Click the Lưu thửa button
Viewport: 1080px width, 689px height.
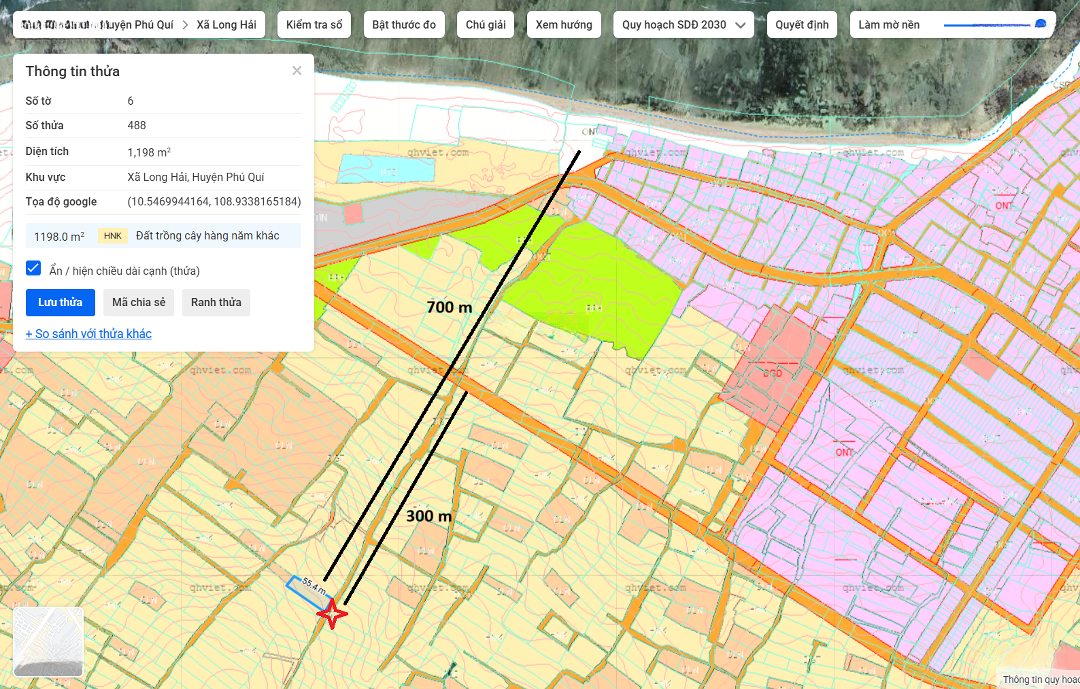tap(60, 302)
